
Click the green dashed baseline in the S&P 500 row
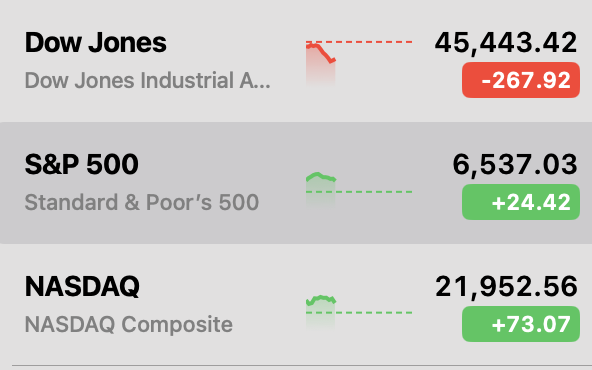pos(359,192)
